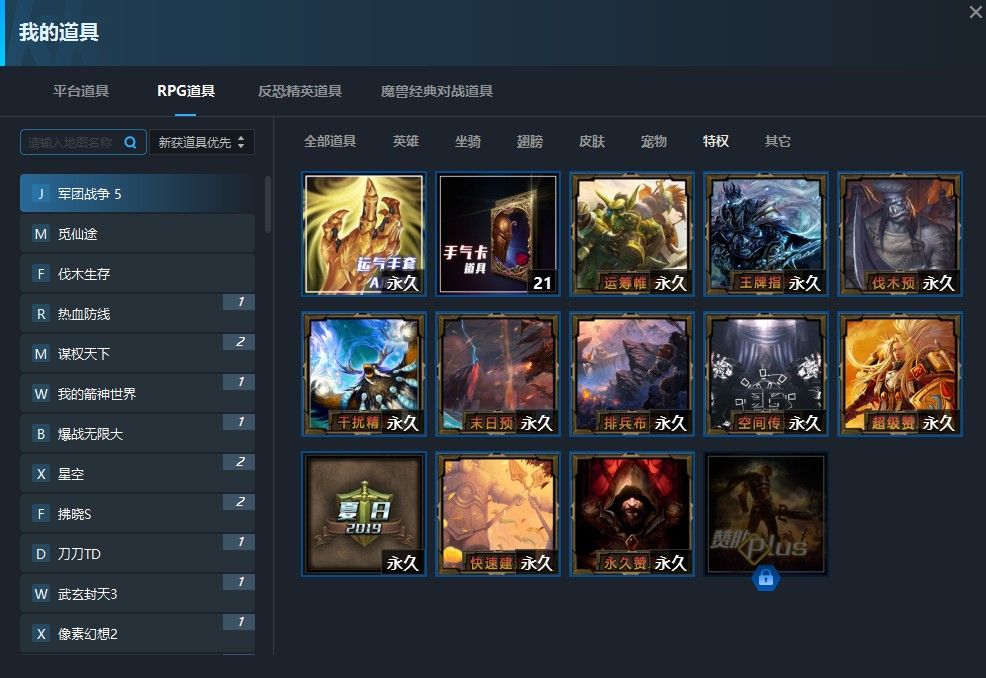This screenshot has width=986, height=678.
Task: Select the 超级赞 permanent item
Action: point(900,374)
